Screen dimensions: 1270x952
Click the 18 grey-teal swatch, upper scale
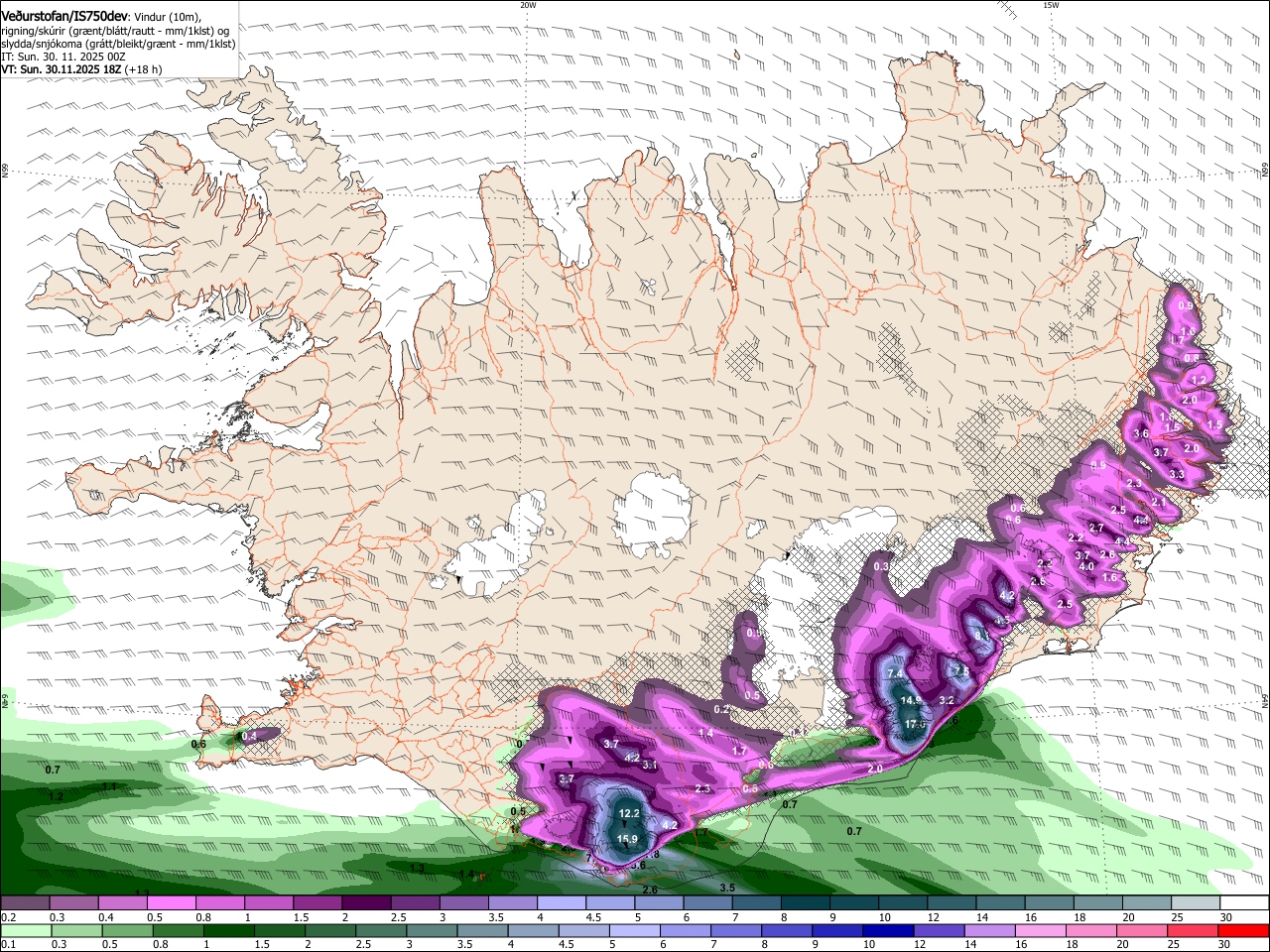click(x=1099, y=902)
